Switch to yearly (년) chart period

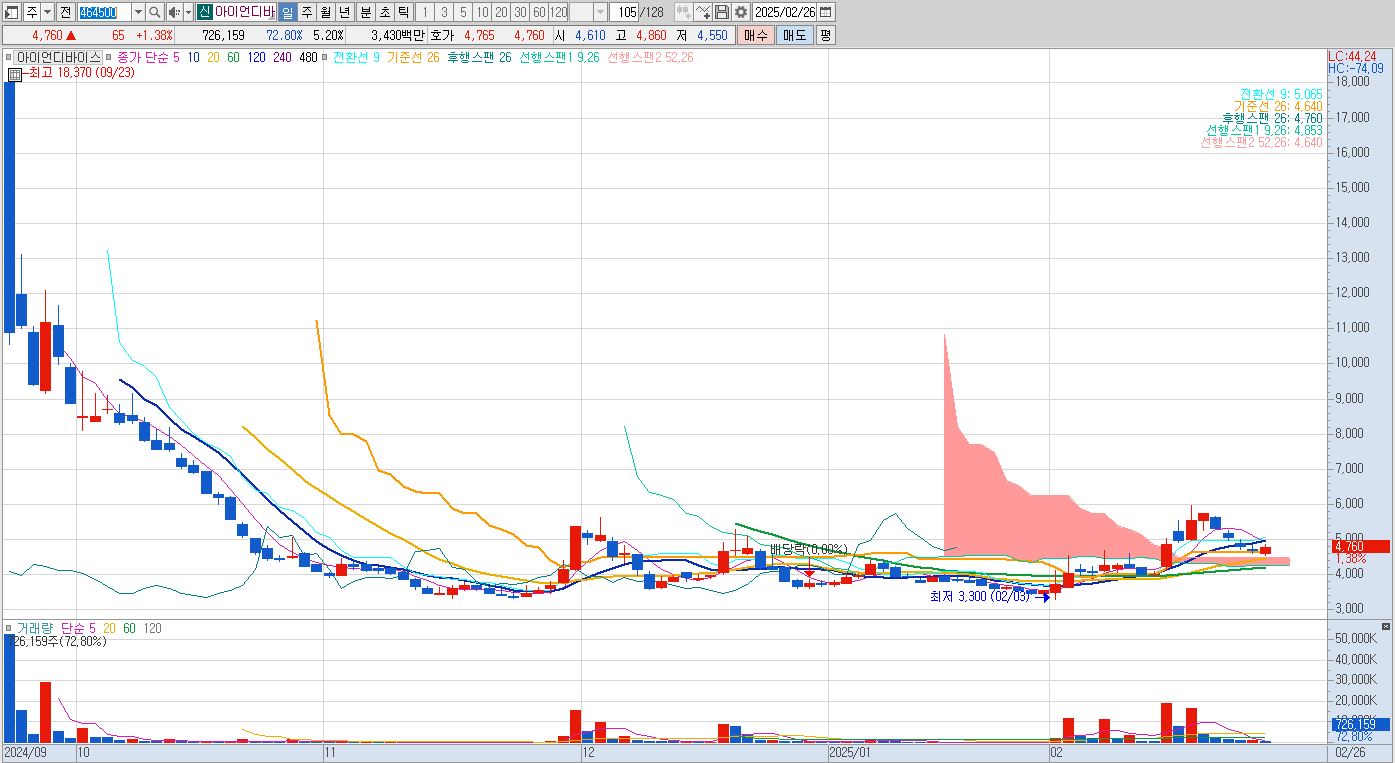[345, 12]
